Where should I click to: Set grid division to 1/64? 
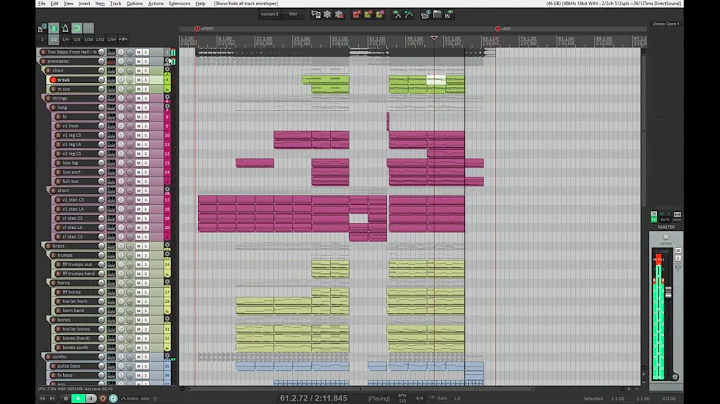click(x=112, y=39)
